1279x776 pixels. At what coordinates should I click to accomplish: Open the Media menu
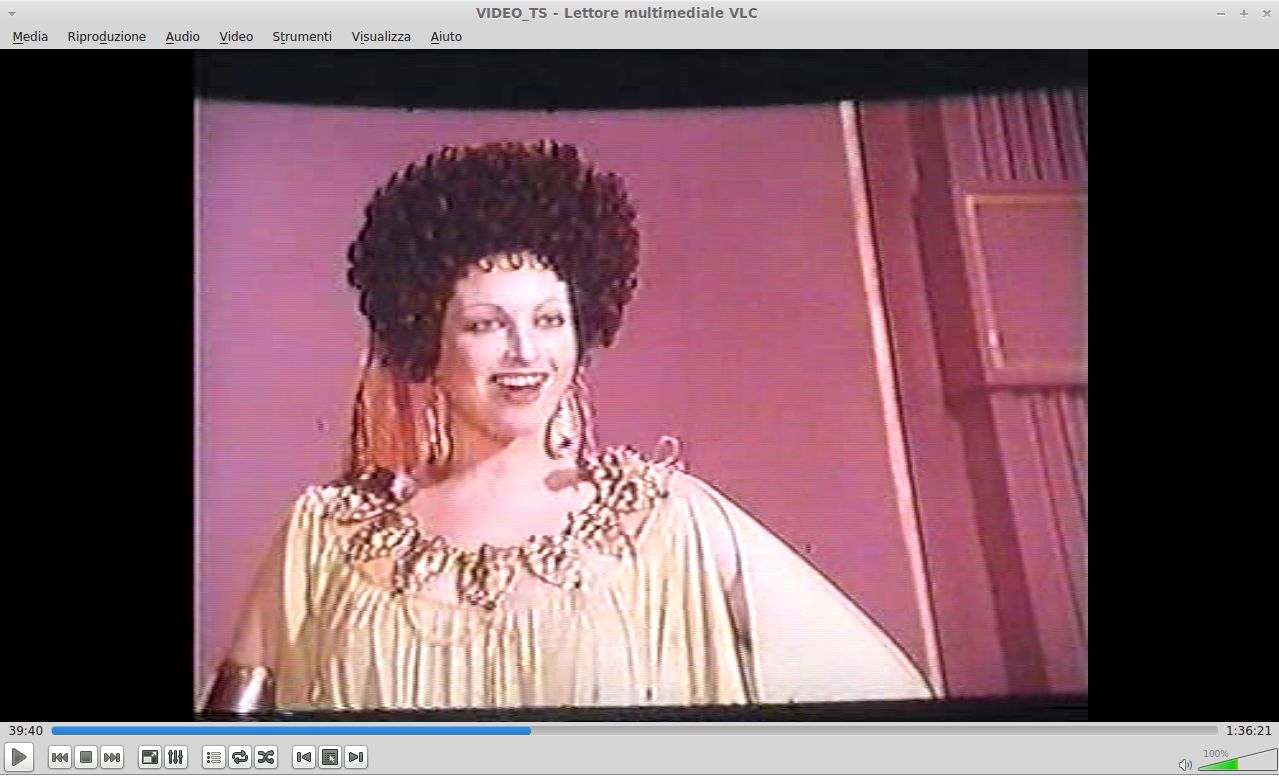tap(30, 37)
